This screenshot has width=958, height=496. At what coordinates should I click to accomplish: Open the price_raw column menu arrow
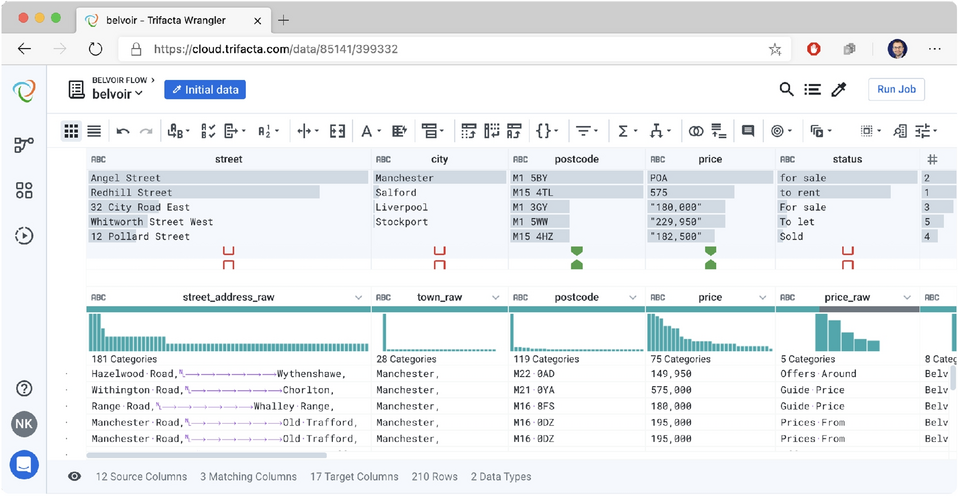(x=907, y=298)
